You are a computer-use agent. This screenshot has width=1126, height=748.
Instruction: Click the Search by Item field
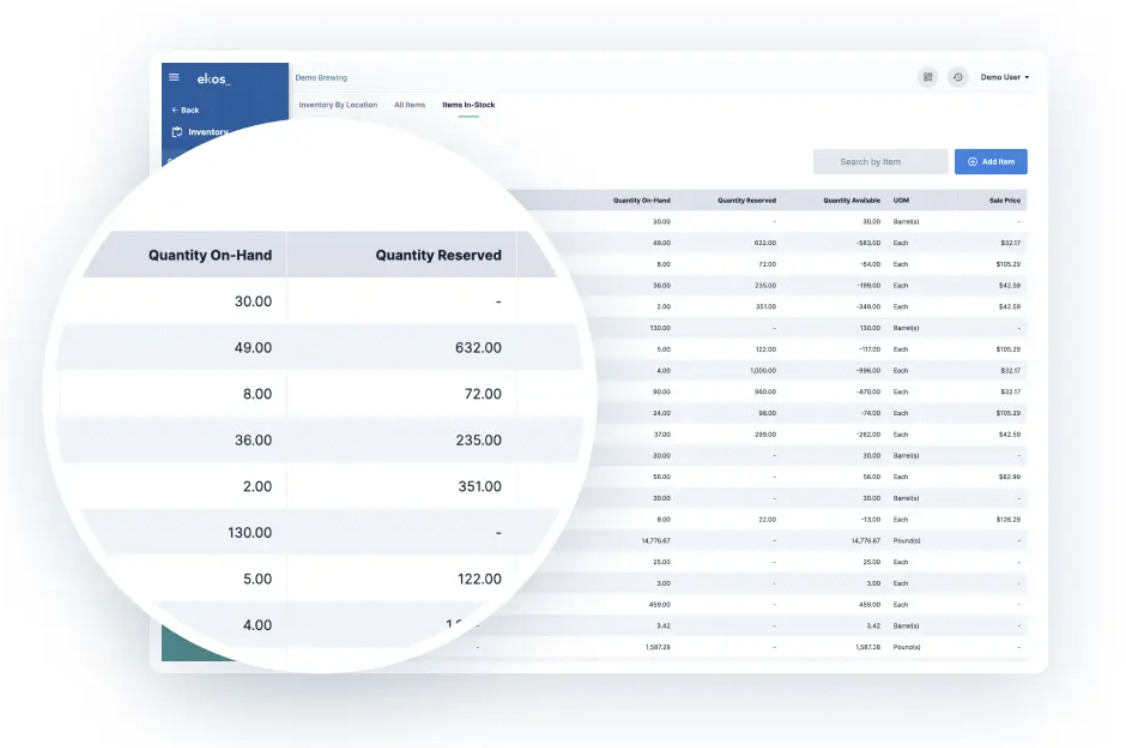pyautogui.click(x=880, y=161)
